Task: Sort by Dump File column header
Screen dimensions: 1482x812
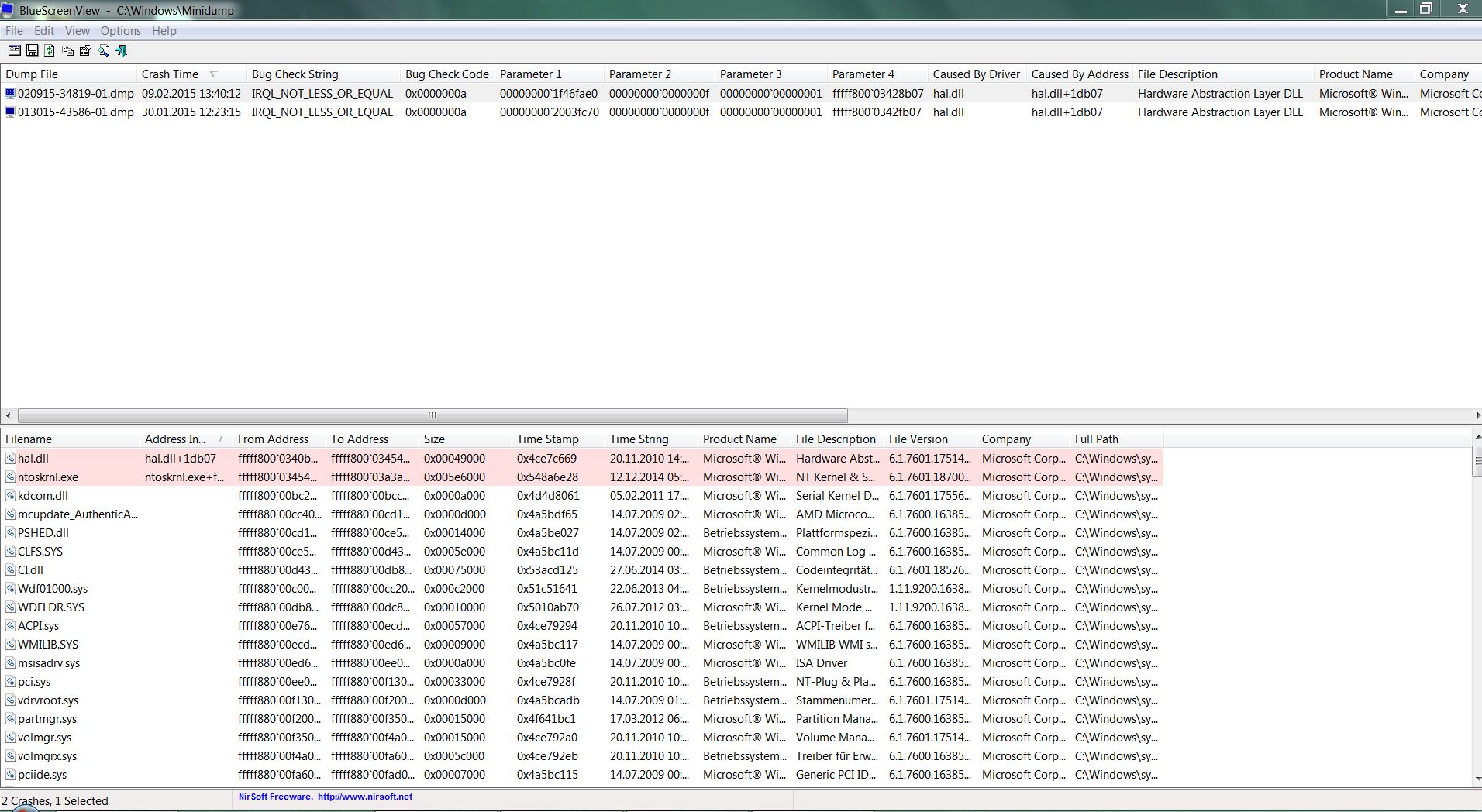Action: [68, 74]
